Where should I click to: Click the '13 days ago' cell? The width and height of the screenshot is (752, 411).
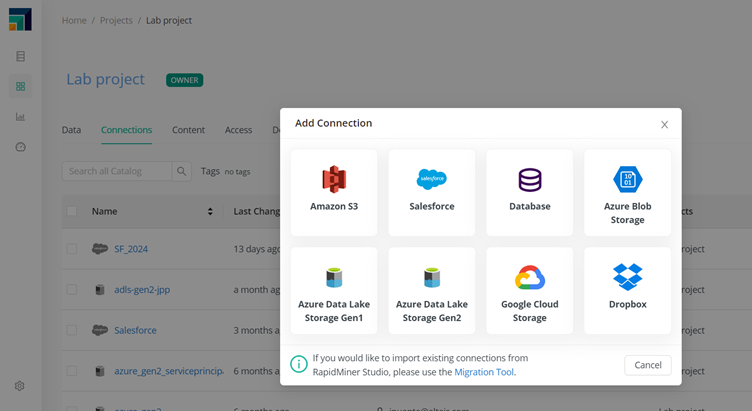[257, 249]
